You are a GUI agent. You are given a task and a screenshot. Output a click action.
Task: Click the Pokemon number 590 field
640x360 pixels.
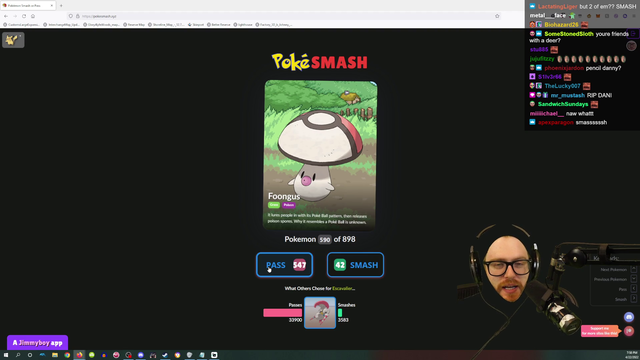(x=324, y=240)
